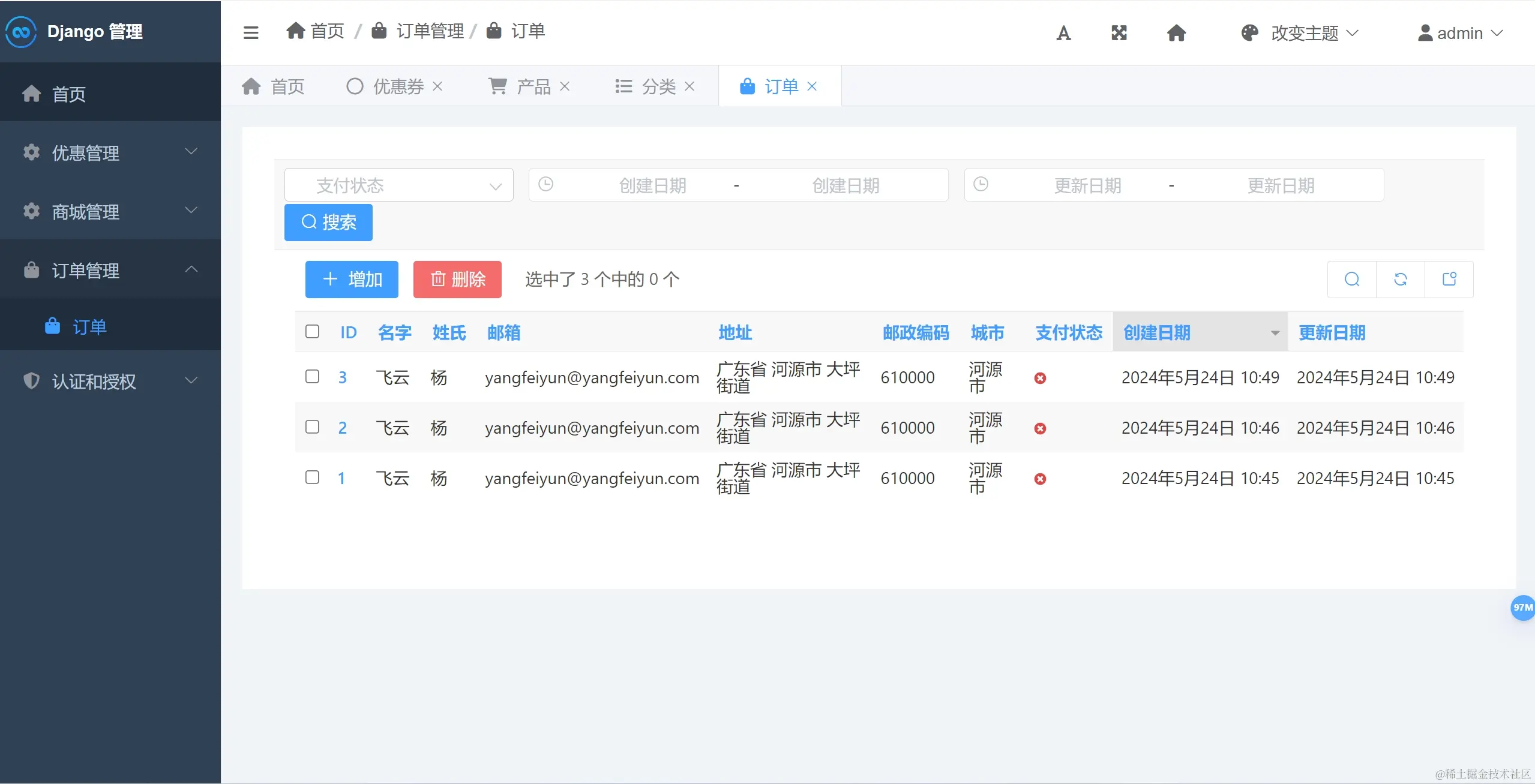This screenshot has width=1535, height=784.
Task: Click the export icon above the table
Action: tap(1449, 279)
